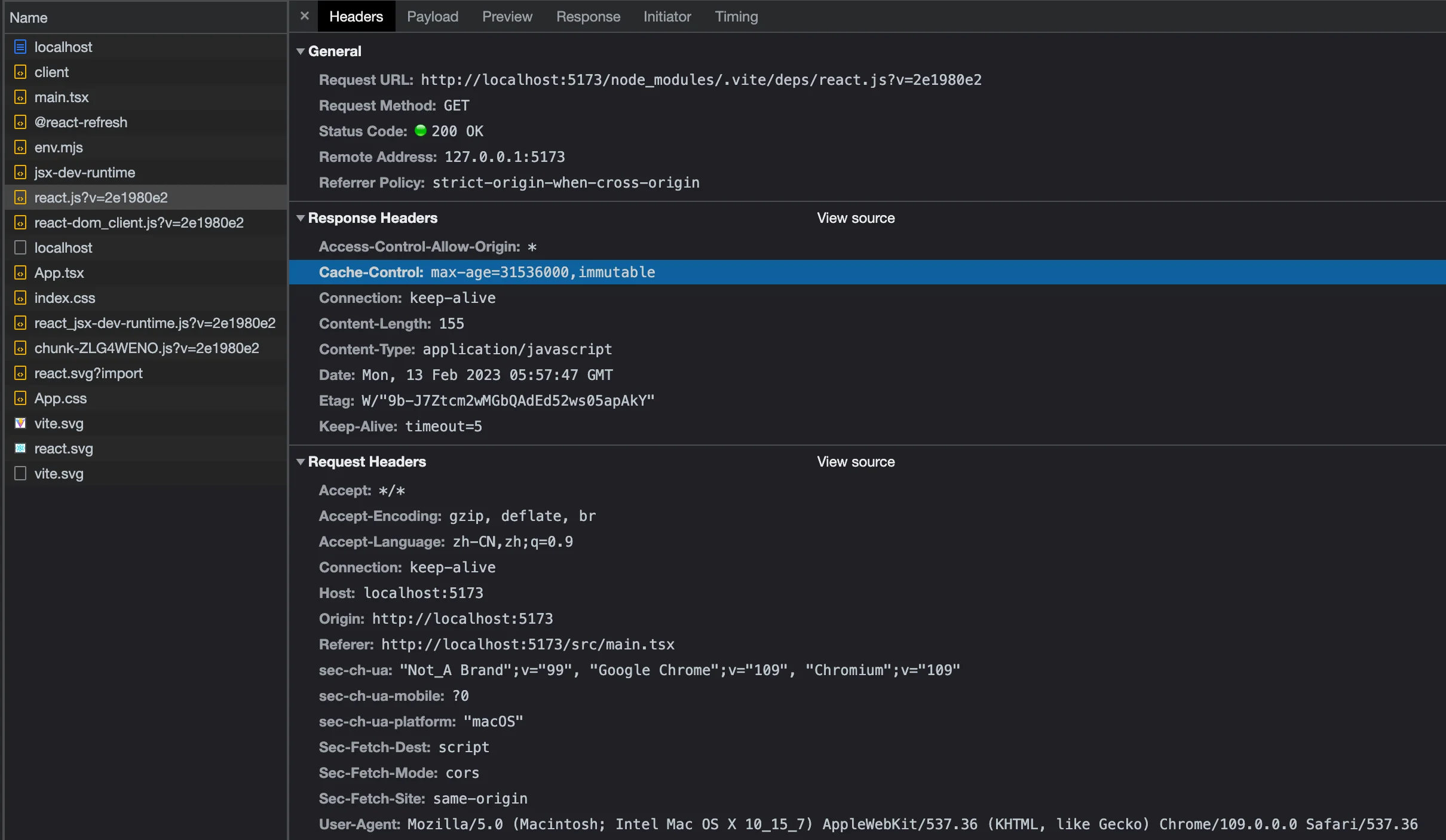Click the icon beside react.svg?import
Viewport: 1446px width, 840px height.
point(20,373)
